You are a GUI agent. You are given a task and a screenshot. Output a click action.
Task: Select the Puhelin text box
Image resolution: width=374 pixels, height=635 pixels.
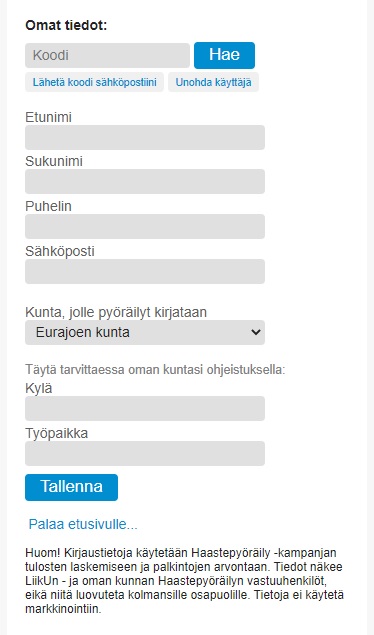[x=145, y=226]
